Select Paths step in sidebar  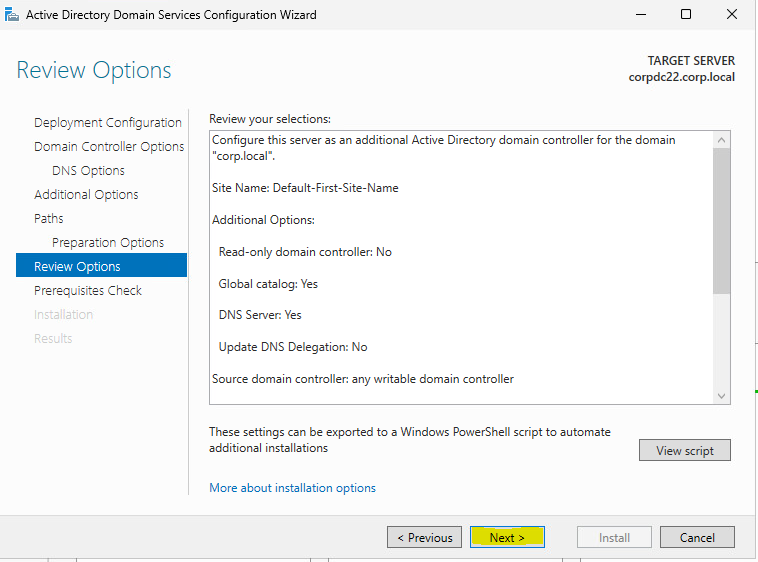49,218
